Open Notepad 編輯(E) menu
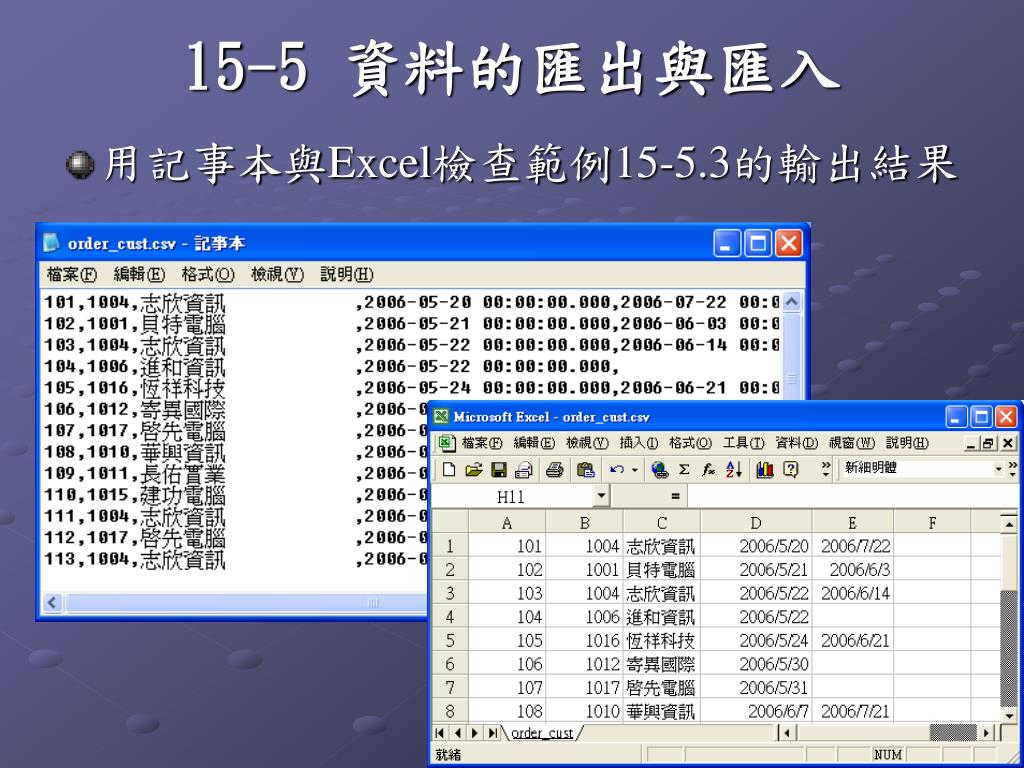 139,274
